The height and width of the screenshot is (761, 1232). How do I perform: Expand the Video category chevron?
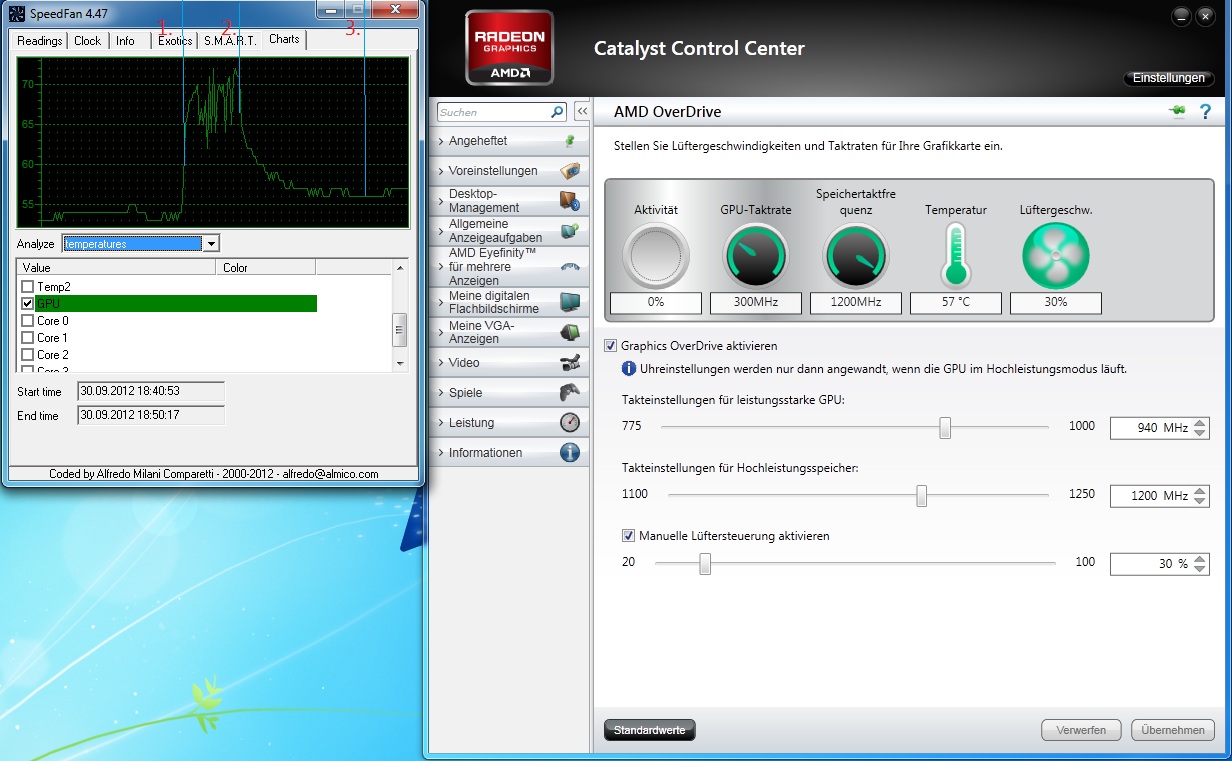pos(441,363)
